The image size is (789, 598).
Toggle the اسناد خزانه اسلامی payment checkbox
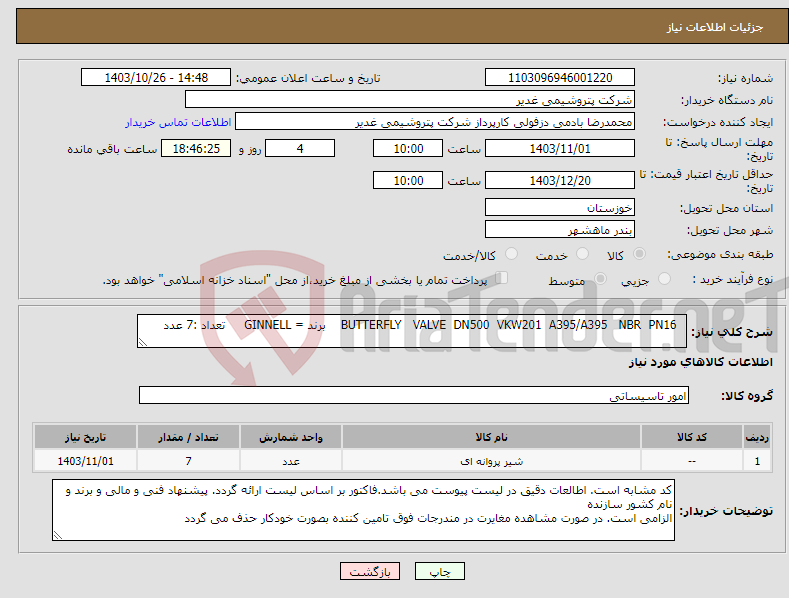pos(502,278)
